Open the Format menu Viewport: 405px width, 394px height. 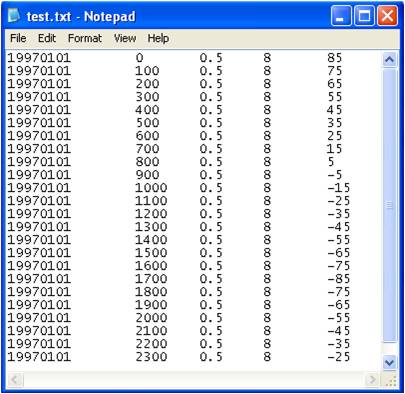(x=85, y=38)
